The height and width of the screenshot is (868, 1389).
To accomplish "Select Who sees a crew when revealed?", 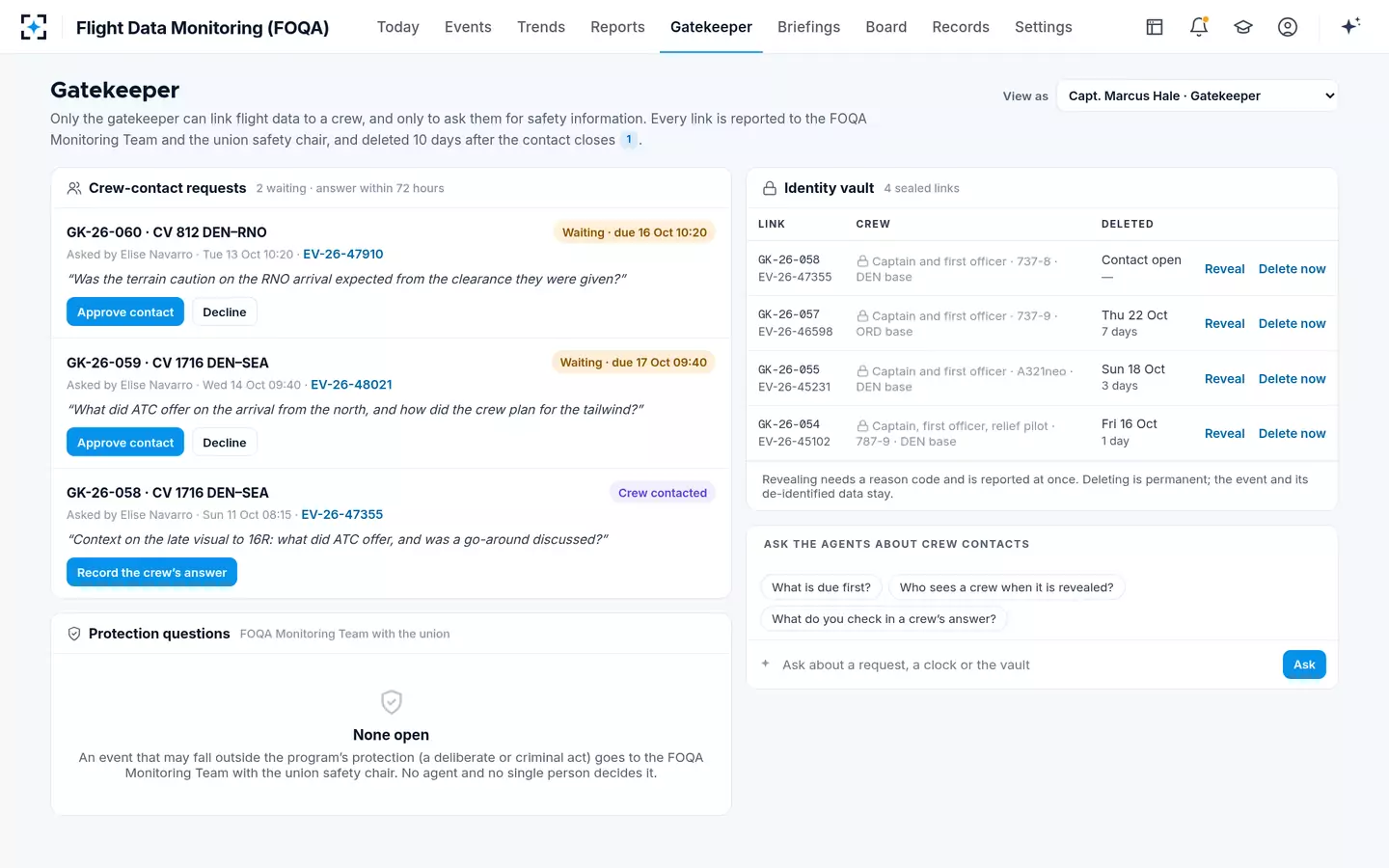I will coord(1006,587).
